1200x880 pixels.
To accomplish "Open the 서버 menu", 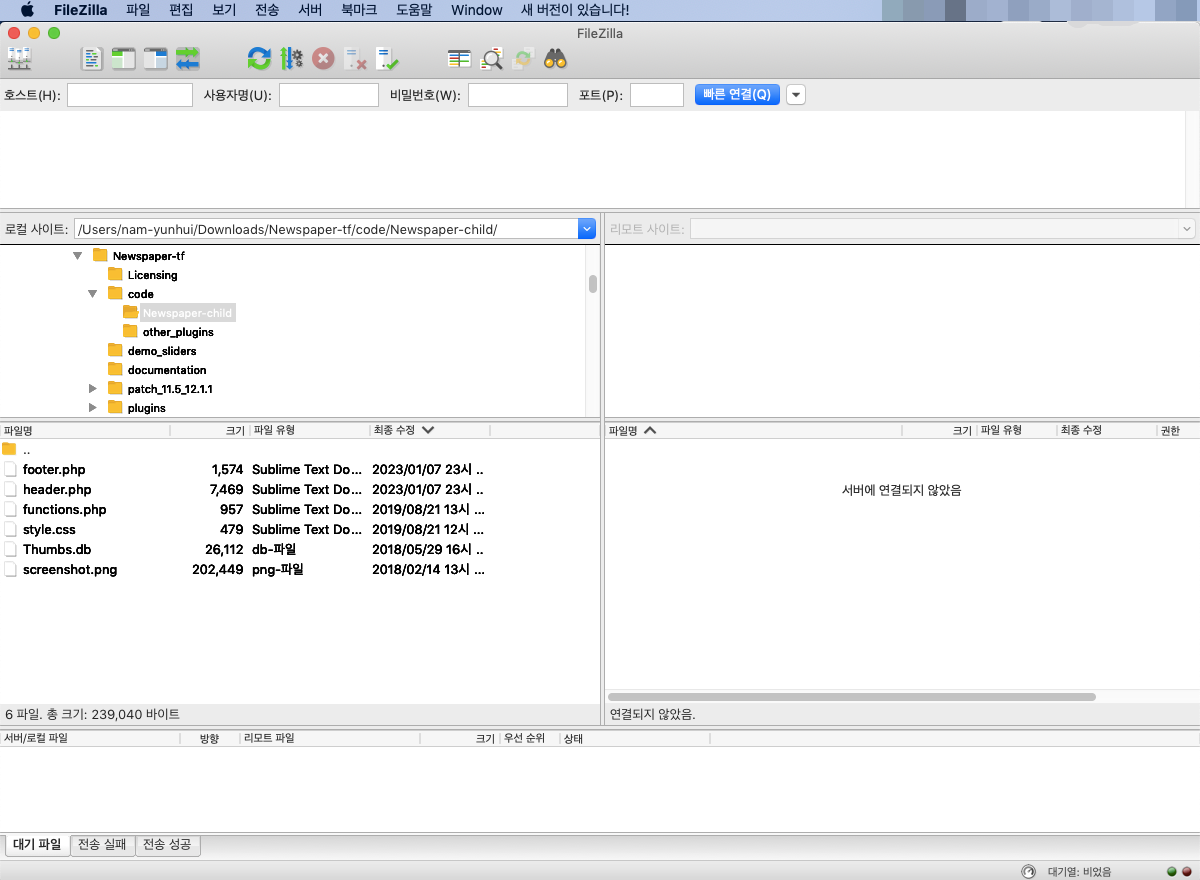I will (x=310, y=10).
